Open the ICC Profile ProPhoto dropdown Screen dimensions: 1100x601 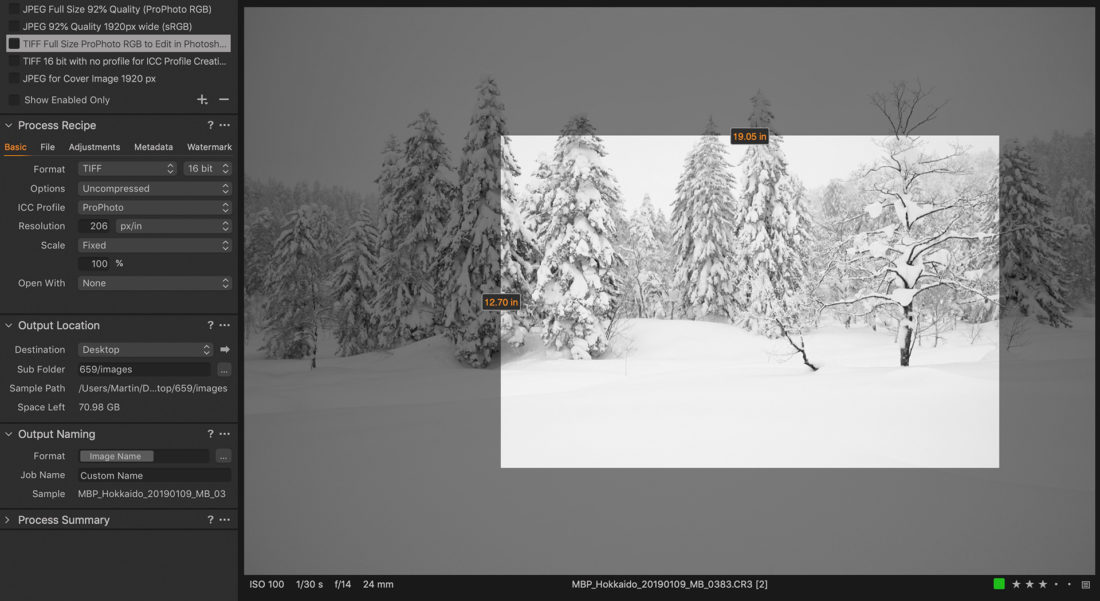click(x=154, y=208)
